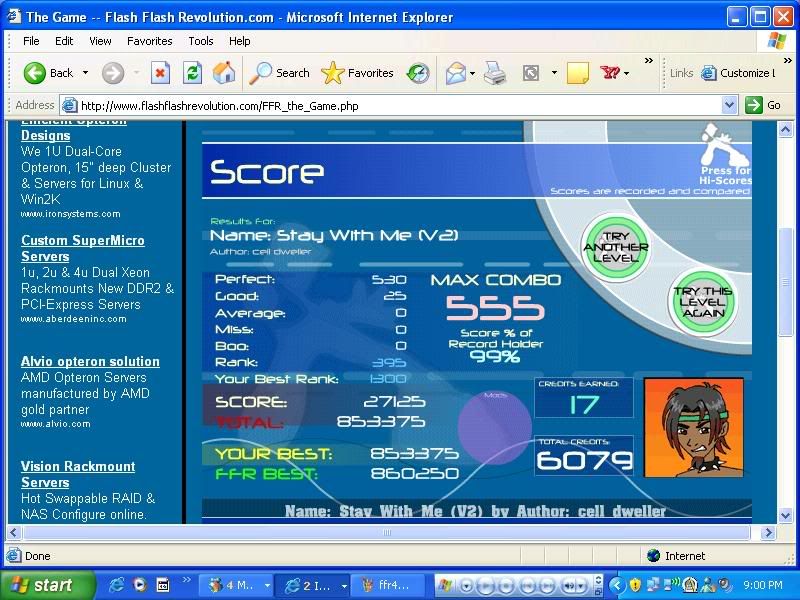Open the Mail icon dropdown
This screenshot has height=600, width=800.
tap(471, 73)
